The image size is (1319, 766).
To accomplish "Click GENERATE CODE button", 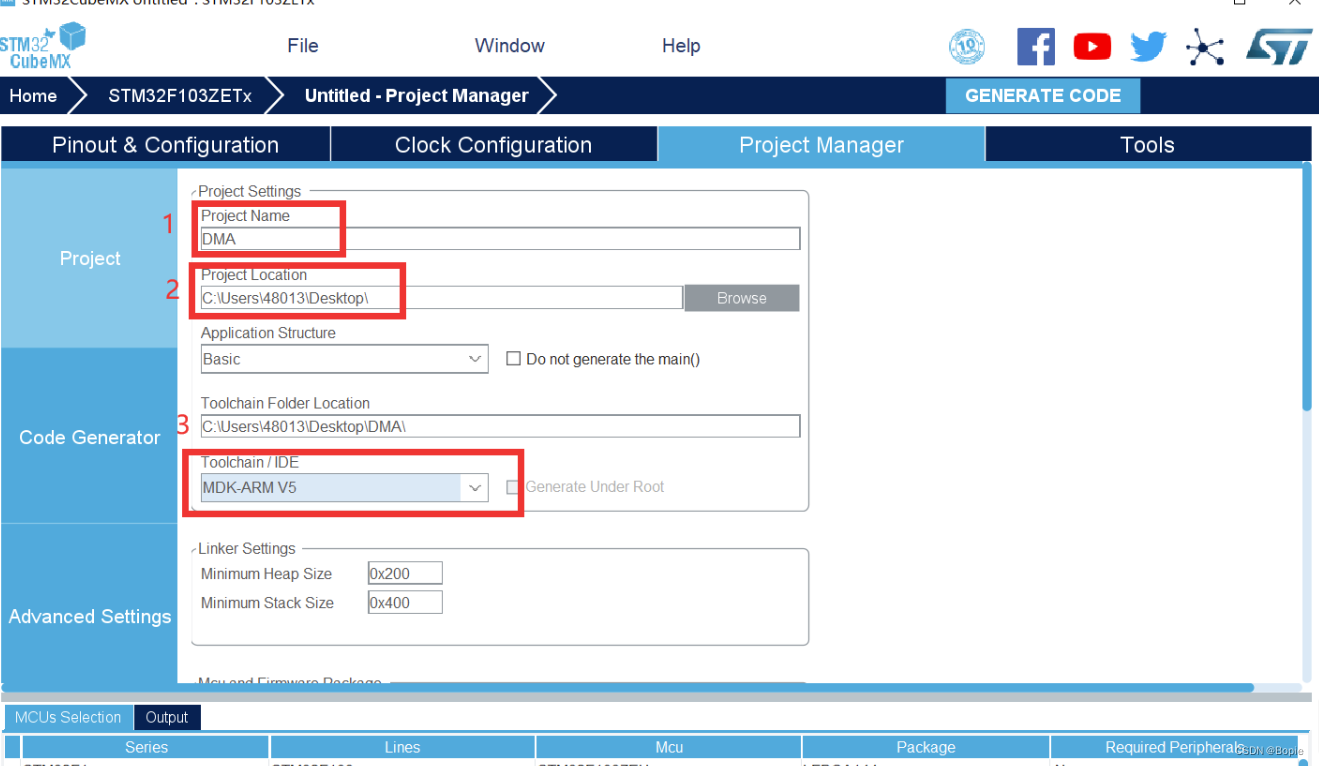I will (1043, 96).
